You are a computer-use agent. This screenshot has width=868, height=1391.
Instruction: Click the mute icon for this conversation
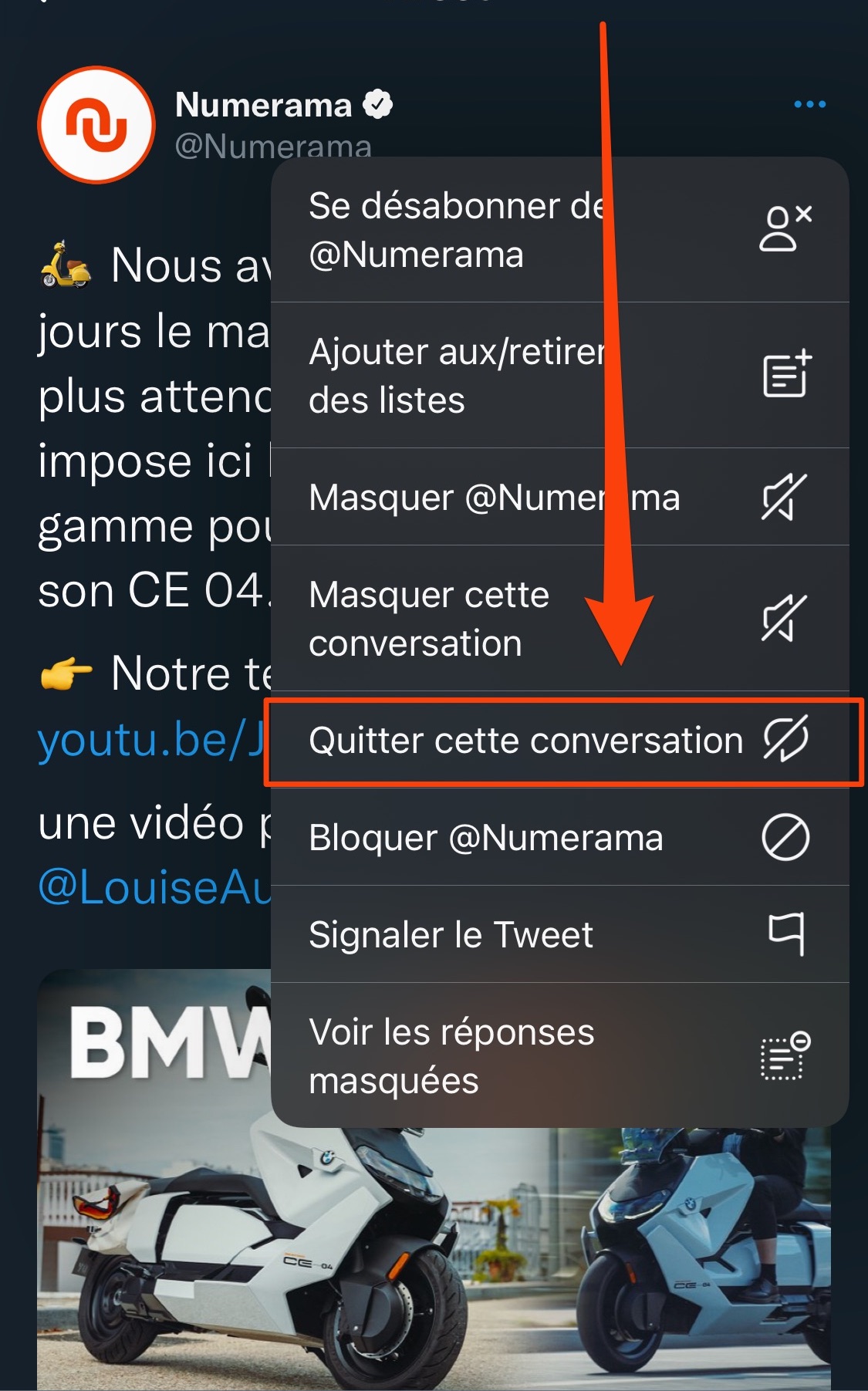pyautogui.click(x=785, y=618)
